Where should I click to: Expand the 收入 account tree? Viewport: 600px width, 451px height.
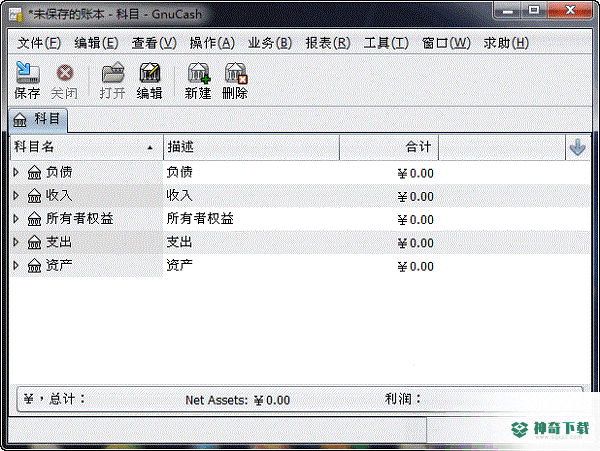[x=16, y=196]
